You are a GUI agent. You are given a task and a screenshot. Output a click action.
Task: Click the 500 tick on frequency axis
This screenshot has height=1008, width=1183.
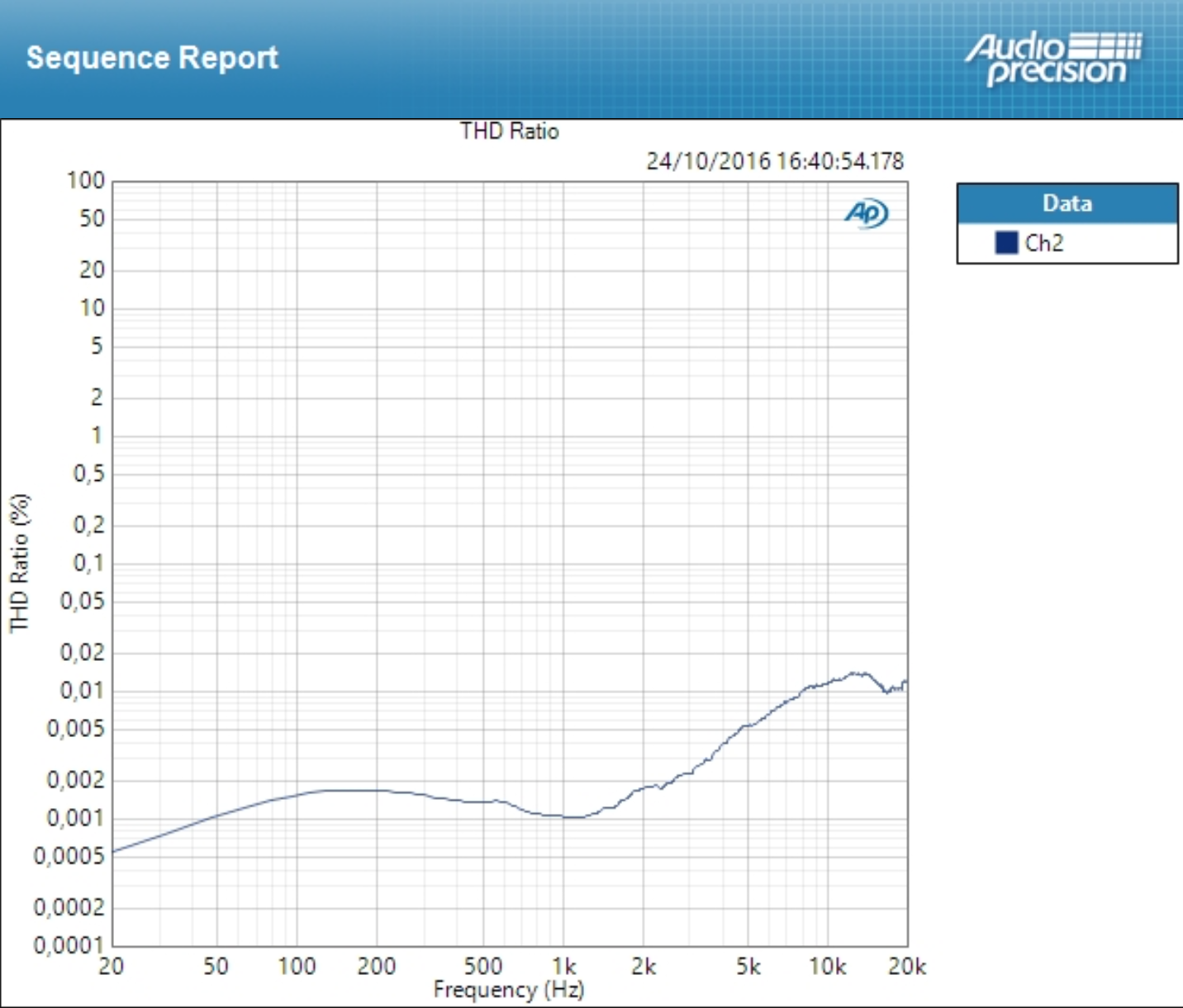(482, 966)
